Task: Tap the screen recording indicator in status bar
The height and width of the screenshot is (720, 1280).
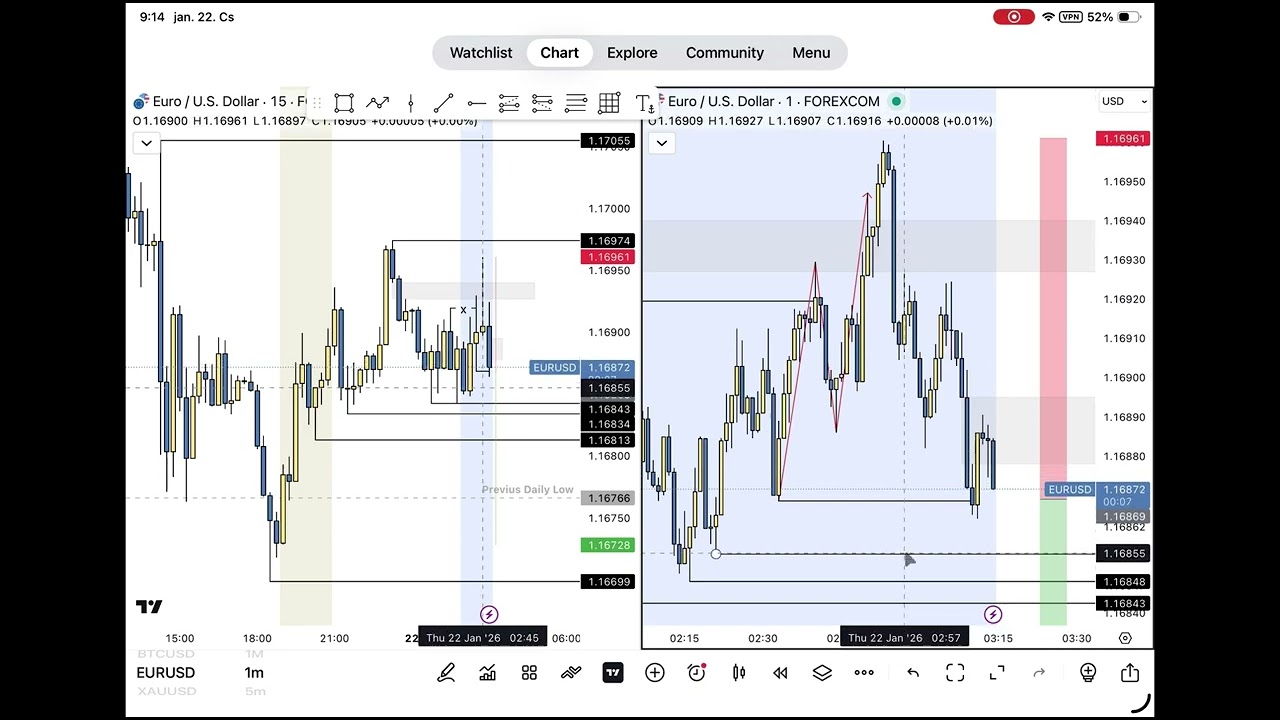Action: [1014, 17]
